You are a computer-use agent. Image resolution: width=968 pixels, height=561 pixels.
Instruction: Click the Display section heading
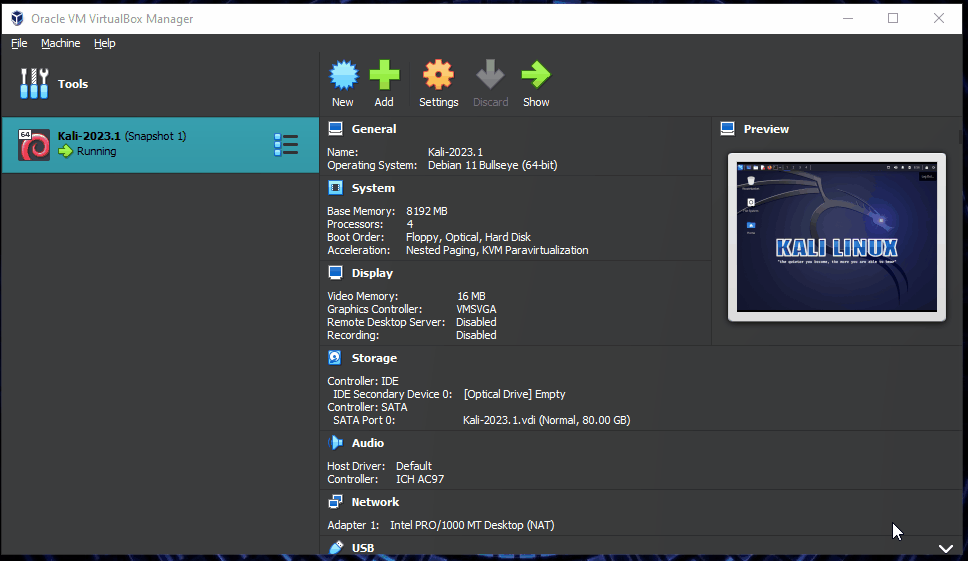pyautogui.click(x=372, y=273)
